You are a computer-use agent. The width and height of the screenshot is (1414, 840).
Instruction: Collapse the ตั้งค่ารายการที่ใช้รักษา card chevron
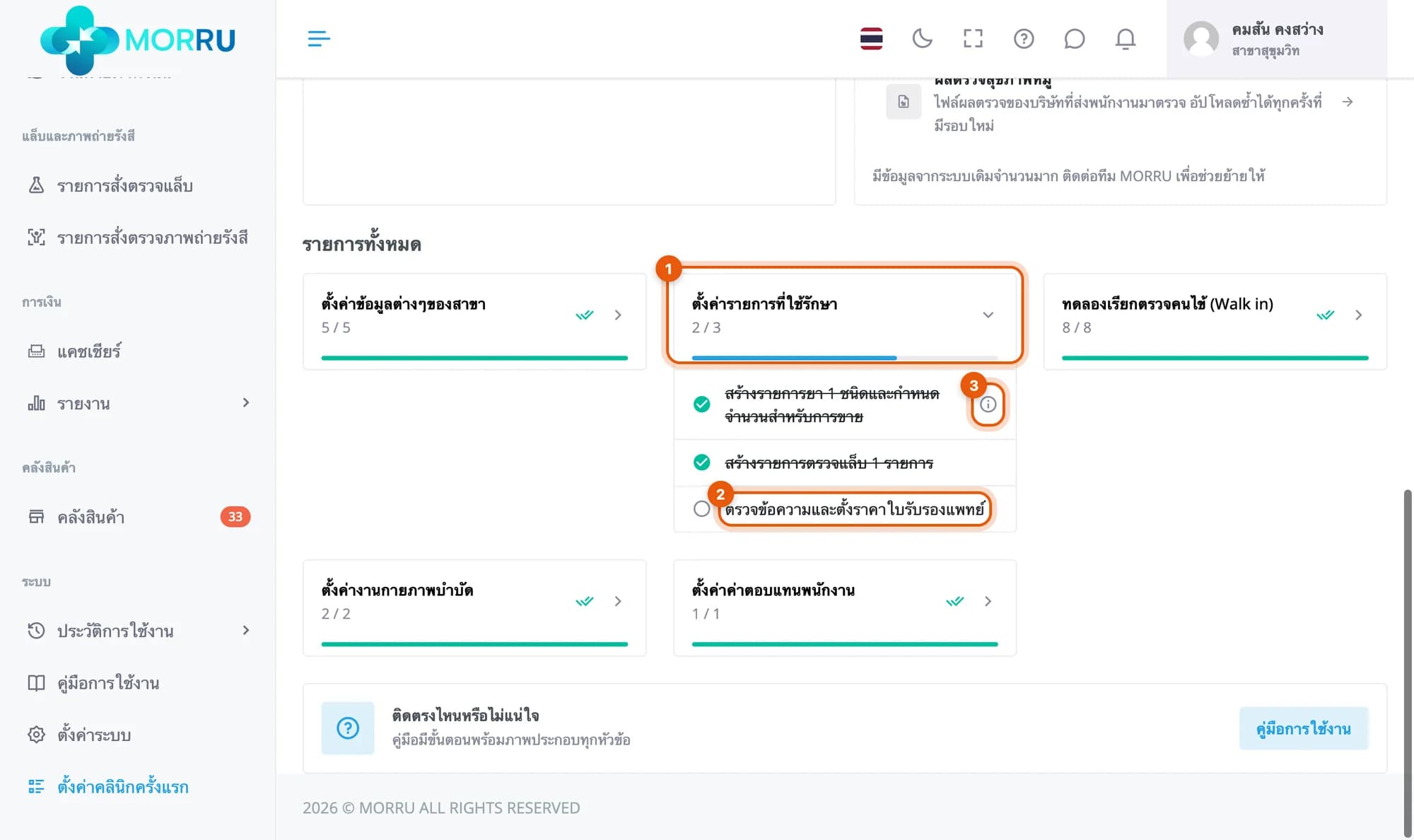pyautogui.click(x=988, y=315)
